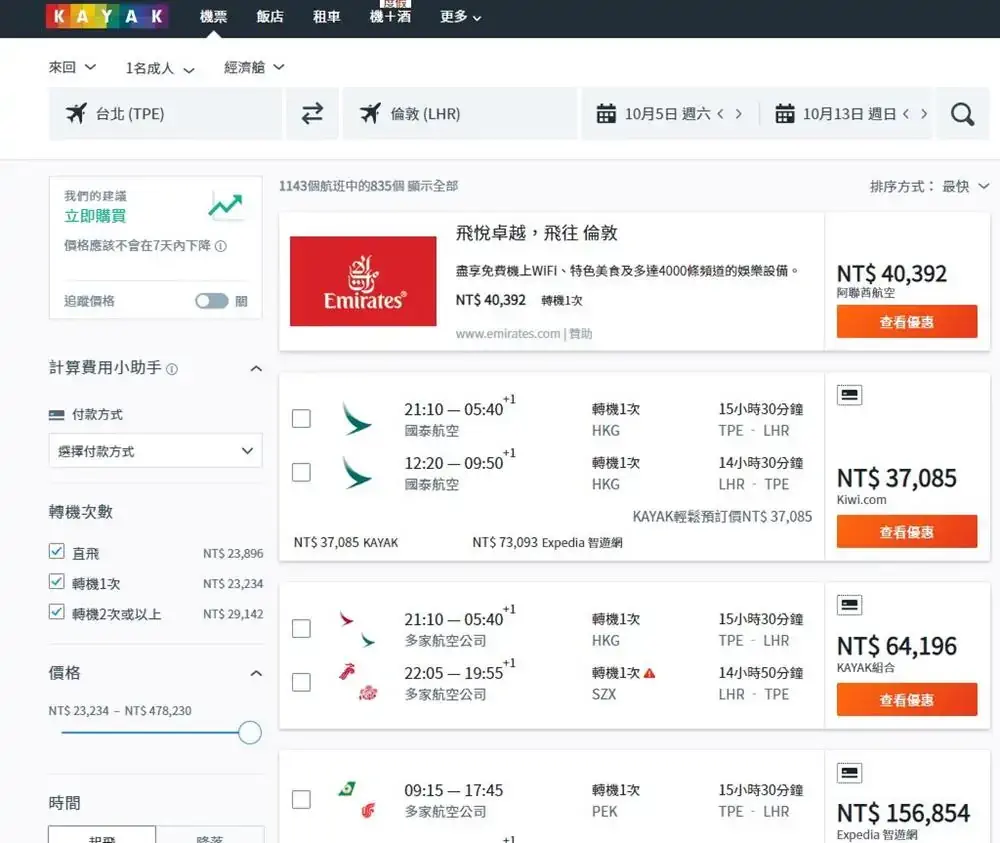Check the box for 22:05 – 19:55 flight

pyautogui.click(x=301, y=682)
